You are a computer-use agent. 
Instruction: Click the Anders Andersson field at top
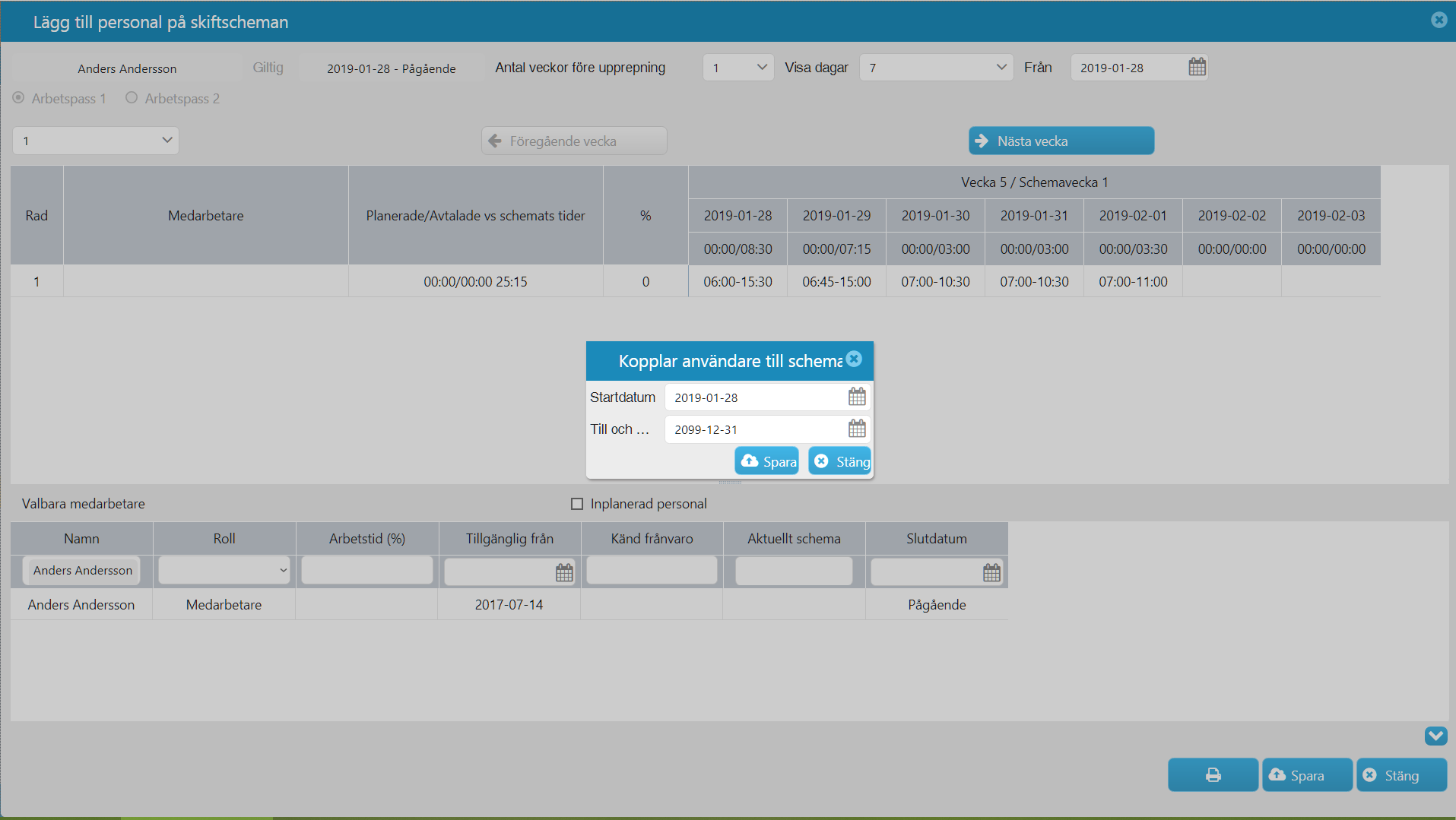[x=127, y=68]
